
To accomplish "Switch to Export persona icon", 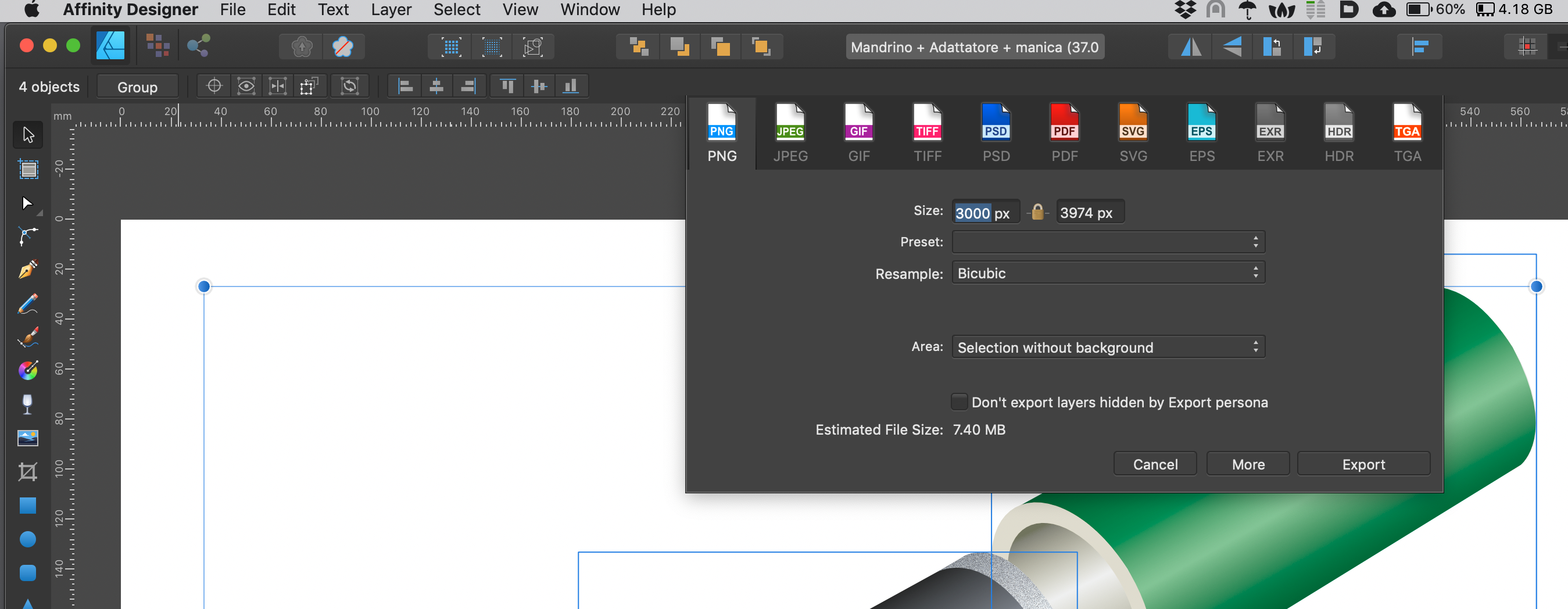I will pyautogui.click(x=198, y=46).
